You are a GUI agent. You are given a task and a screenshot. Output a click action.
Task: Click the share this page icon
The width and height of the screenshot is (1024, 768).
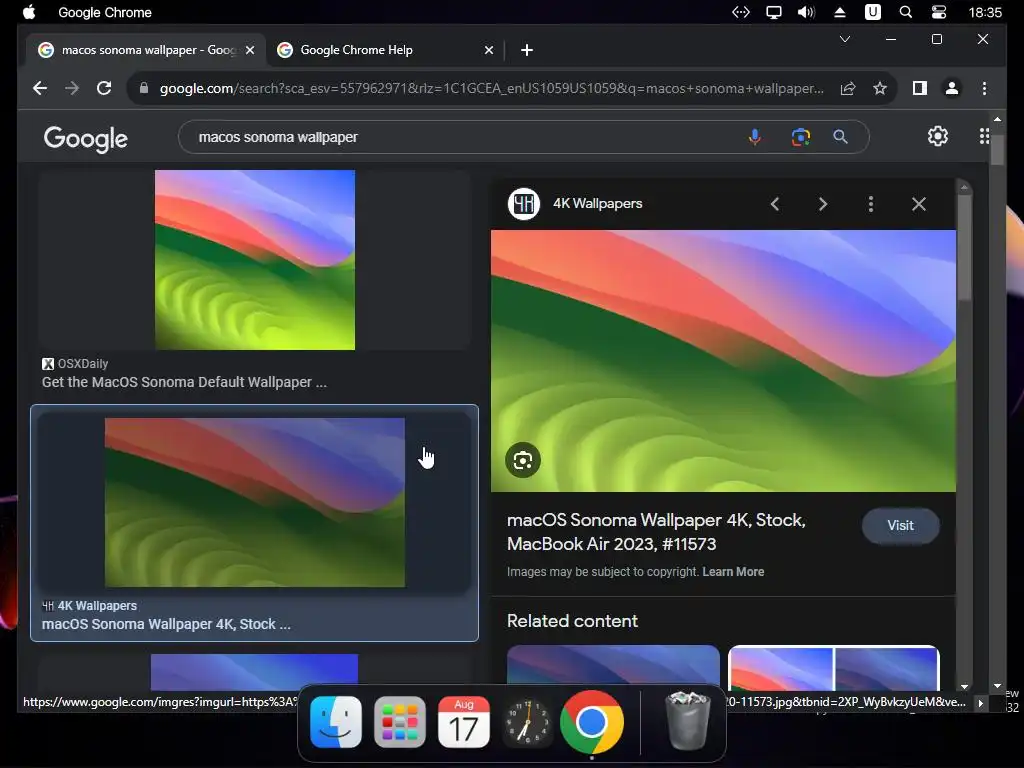tap(848, 88)
